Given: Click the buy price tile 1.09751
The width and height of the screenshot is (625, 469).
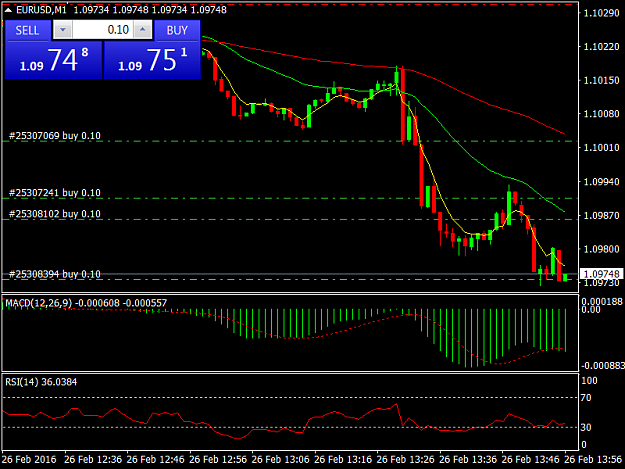Looking at the screenshot, I should click(x=152, y=60).
